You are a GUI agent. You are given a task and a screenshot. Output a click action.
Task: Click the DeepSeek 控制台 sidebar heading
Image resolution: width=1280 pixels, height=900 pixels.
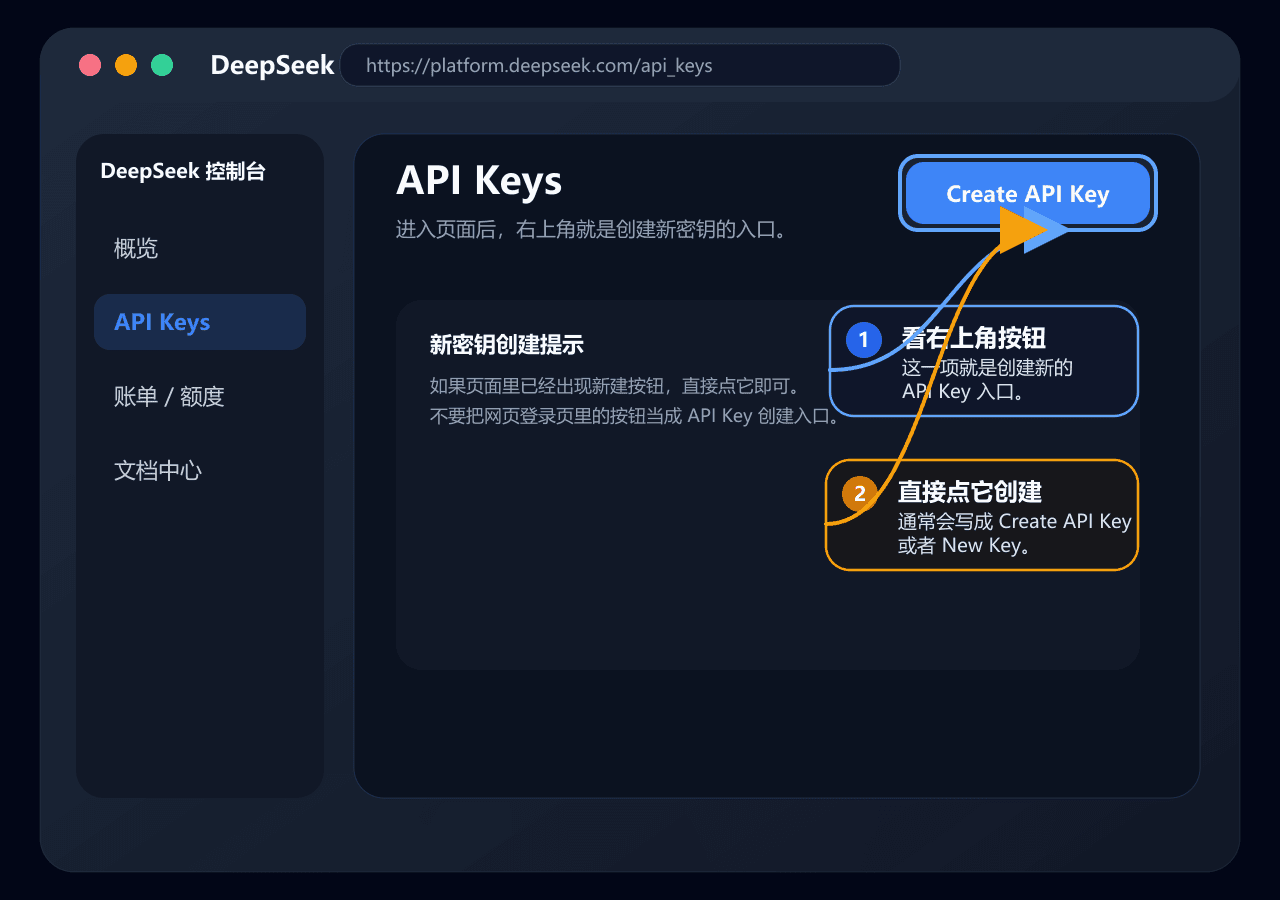tap(183, 171)
